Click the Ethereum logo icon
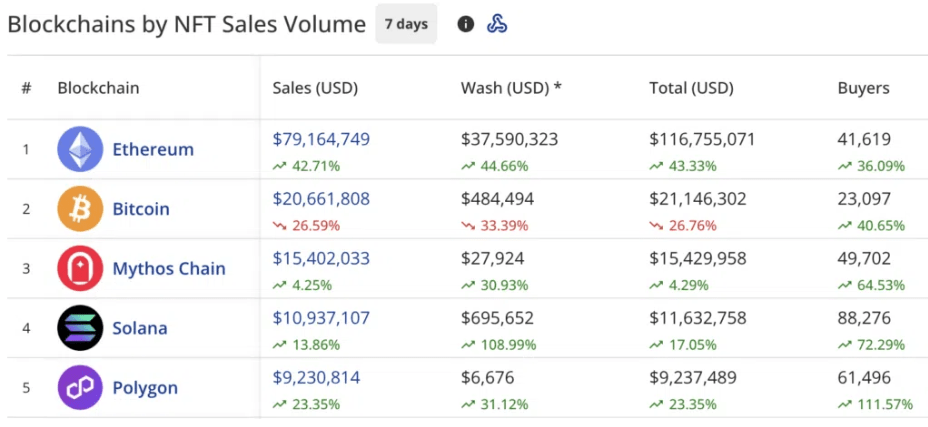The width and height of the screenshot is (928, 427). tap(80, 149)
